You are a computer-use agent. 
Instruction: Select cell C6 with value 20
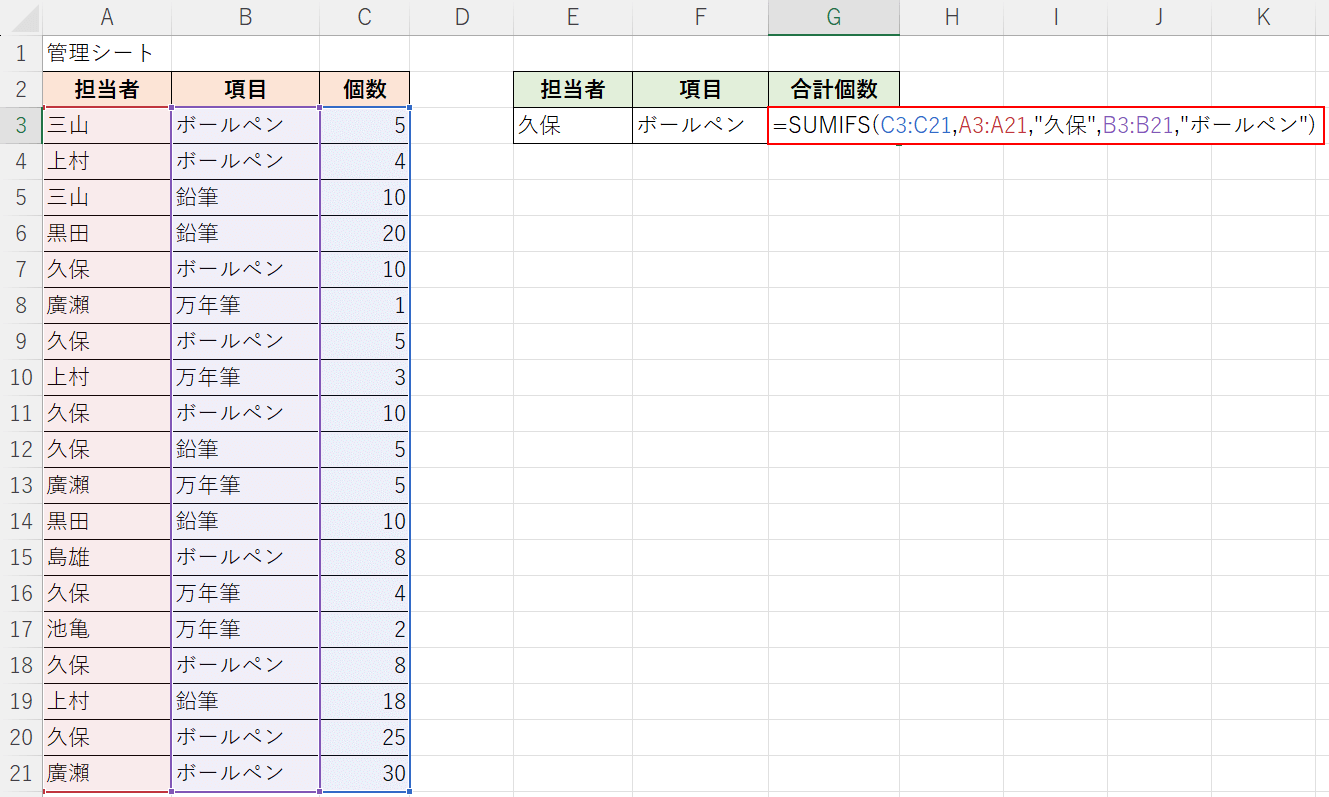[x=365, y=233]
